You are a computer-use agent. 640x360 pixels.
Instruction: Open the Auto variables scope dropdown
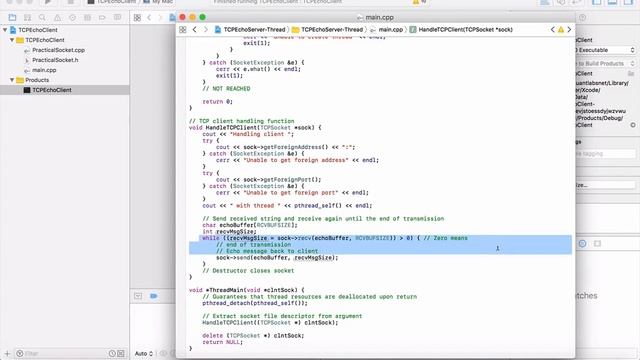(x=144, y=353)
